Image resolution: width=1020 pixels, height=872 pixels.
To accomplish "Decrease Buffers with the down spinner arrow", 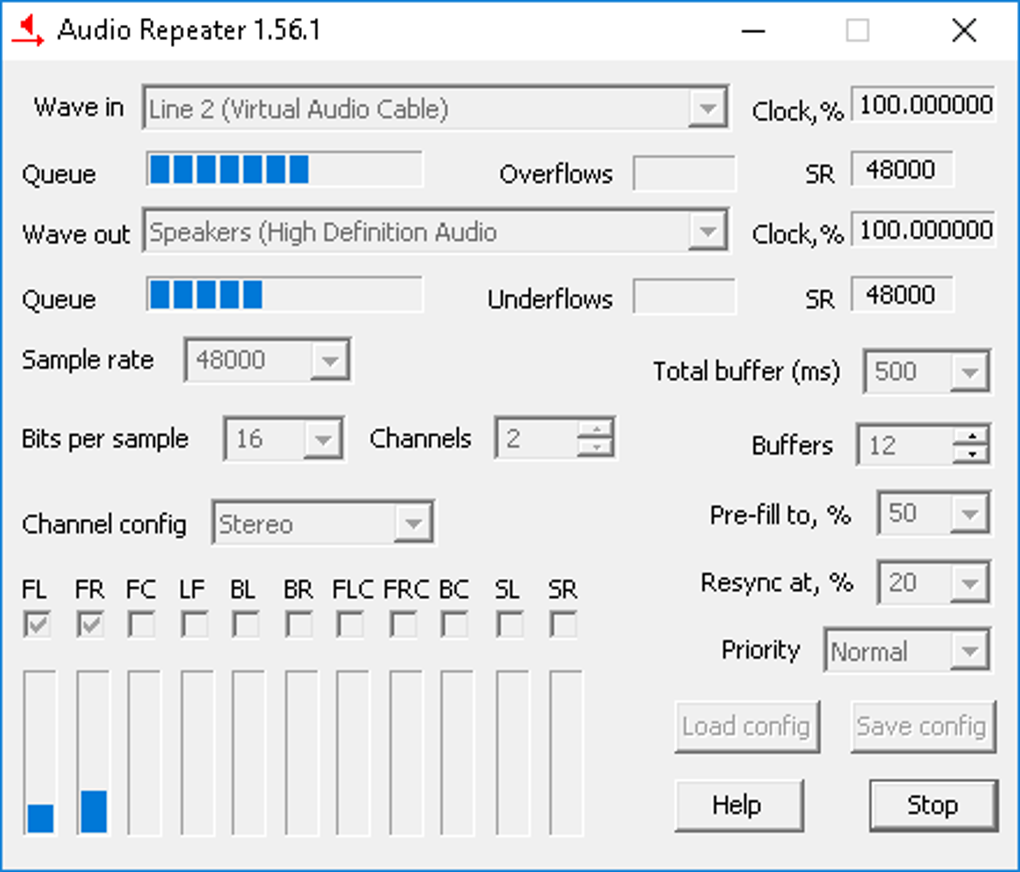I will click(x=971, y=455).
